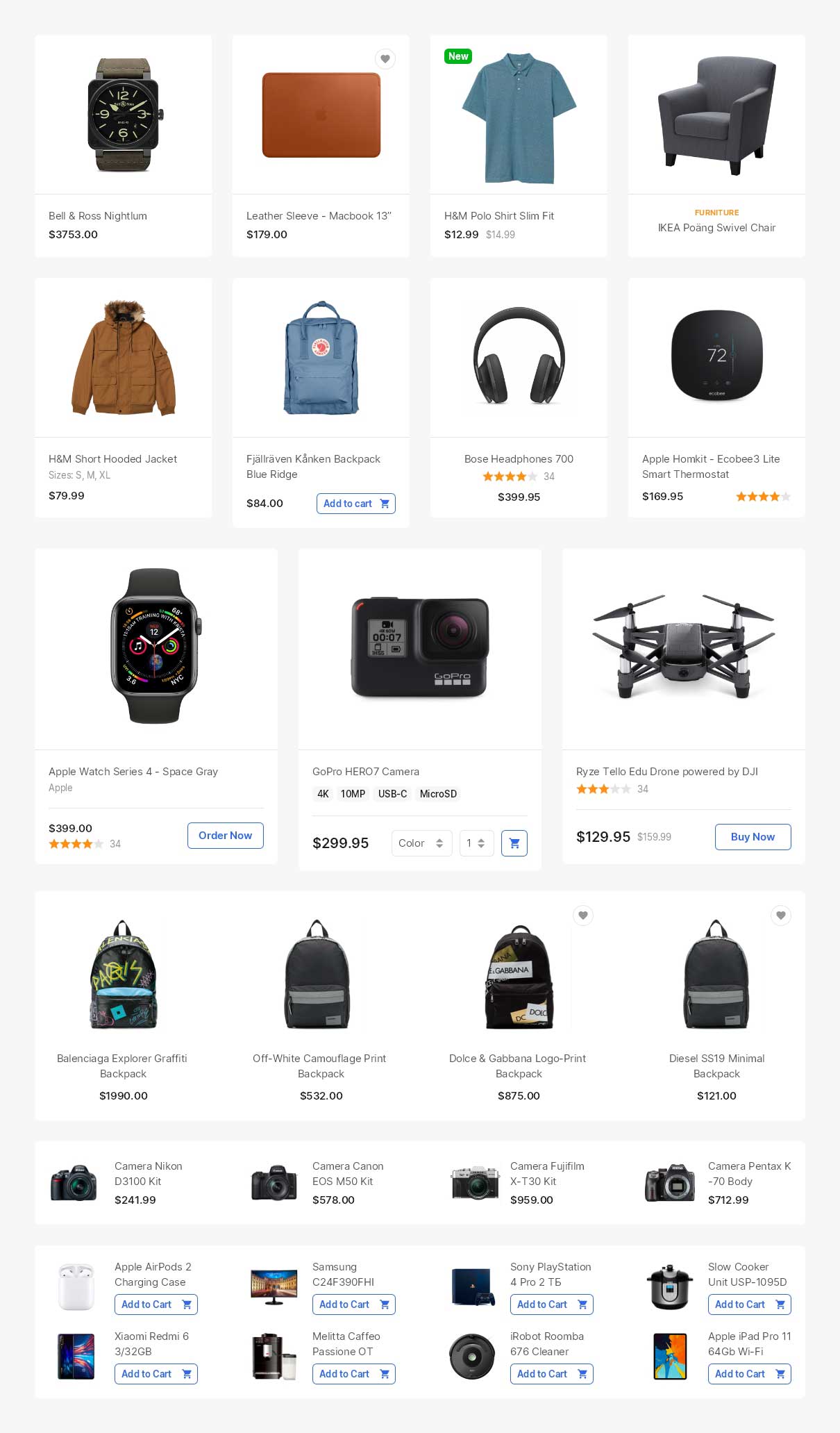Screen dimensions: 840x1433
Task: Open the Color dropdown for GoPro camera
Action: tap(422, 843)
